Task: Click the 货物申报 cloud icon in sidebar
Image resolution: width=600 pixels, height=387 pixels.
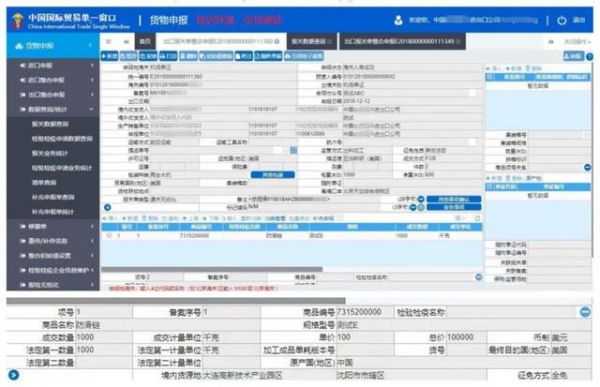Action: point(19,46)
